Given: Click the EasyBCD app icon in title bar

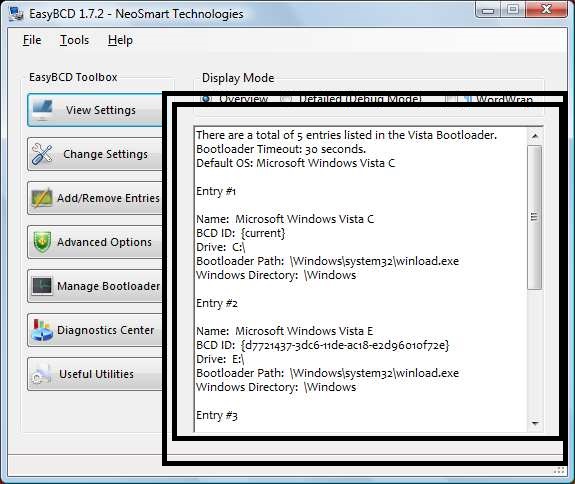Looking at the screenshot, I should (16, 14).
